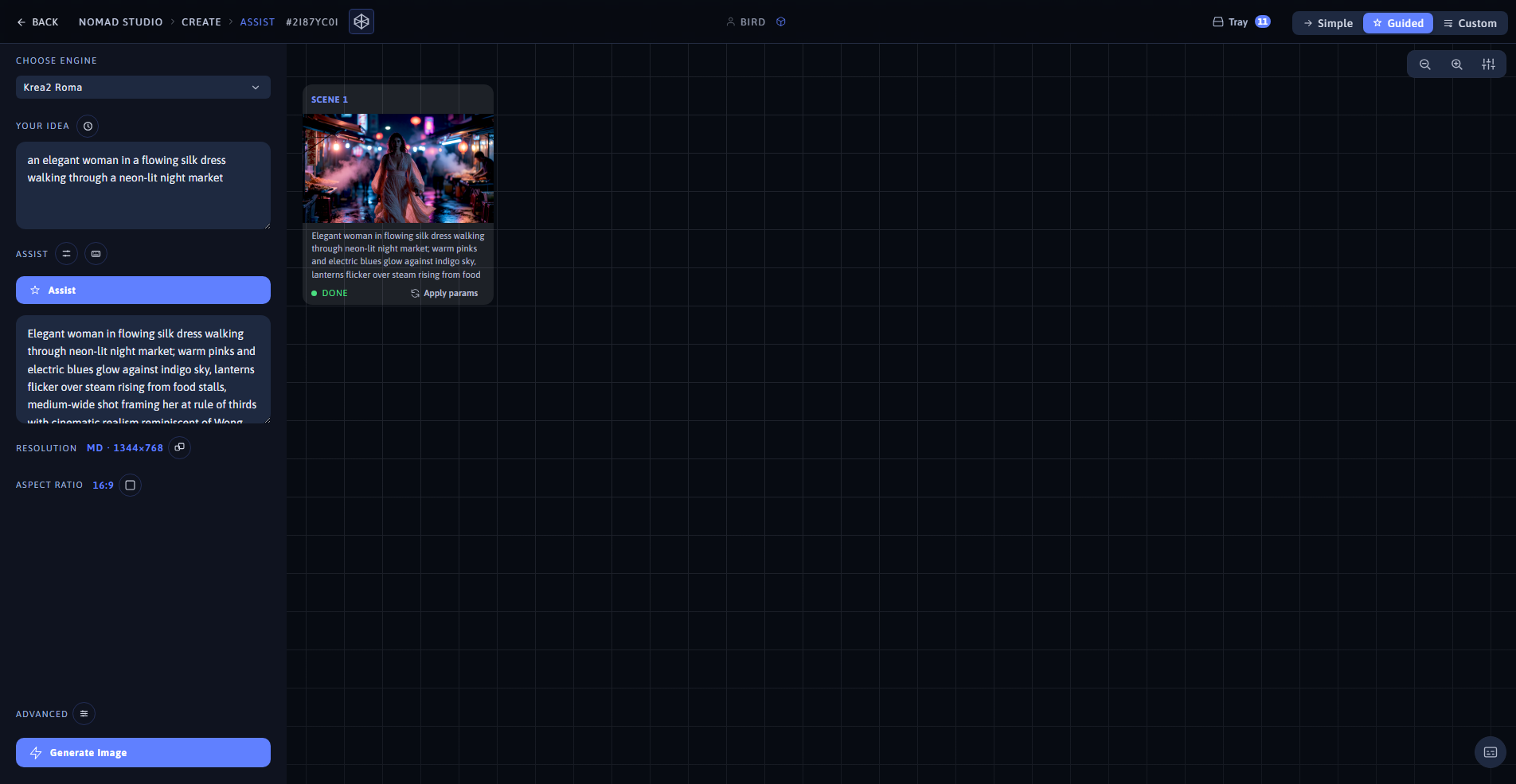Click the Scene 1 prompt description text
1516x784 pixels.
click(398, 255)
